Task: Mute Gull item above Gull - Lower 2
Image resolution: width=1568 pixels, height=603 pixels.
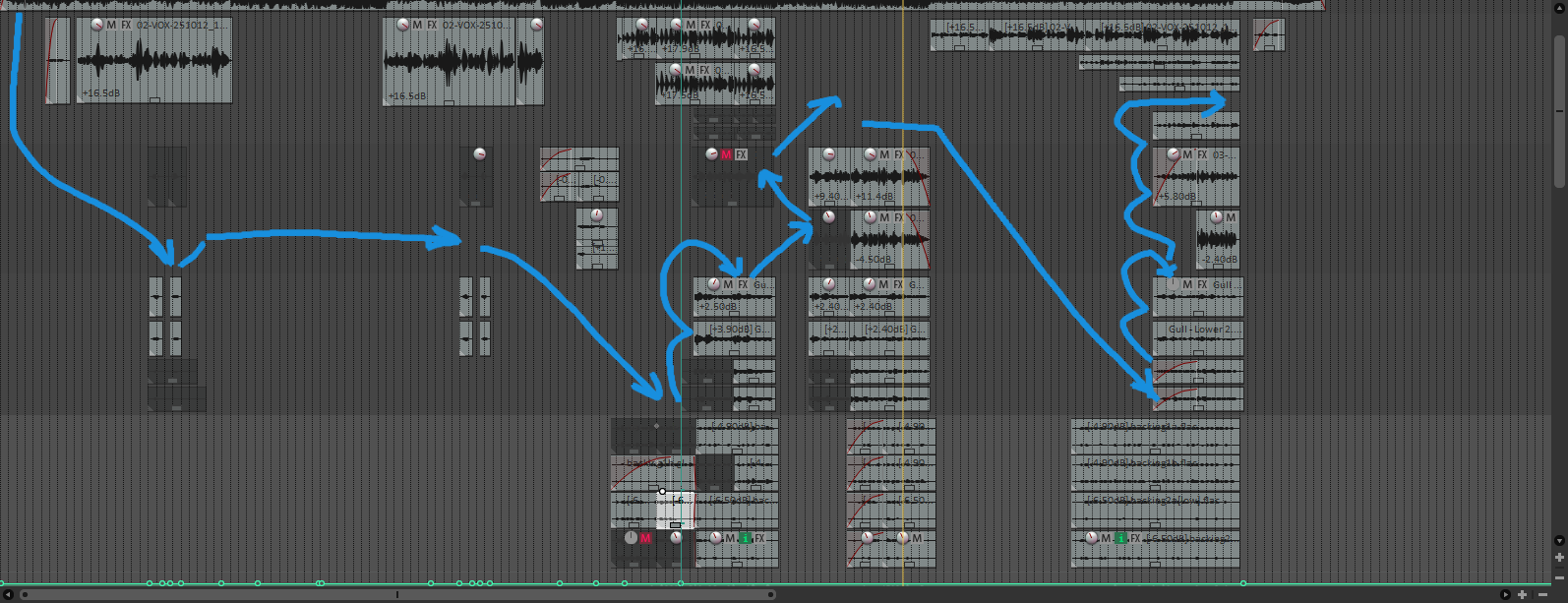Action: click(1187, 284)
